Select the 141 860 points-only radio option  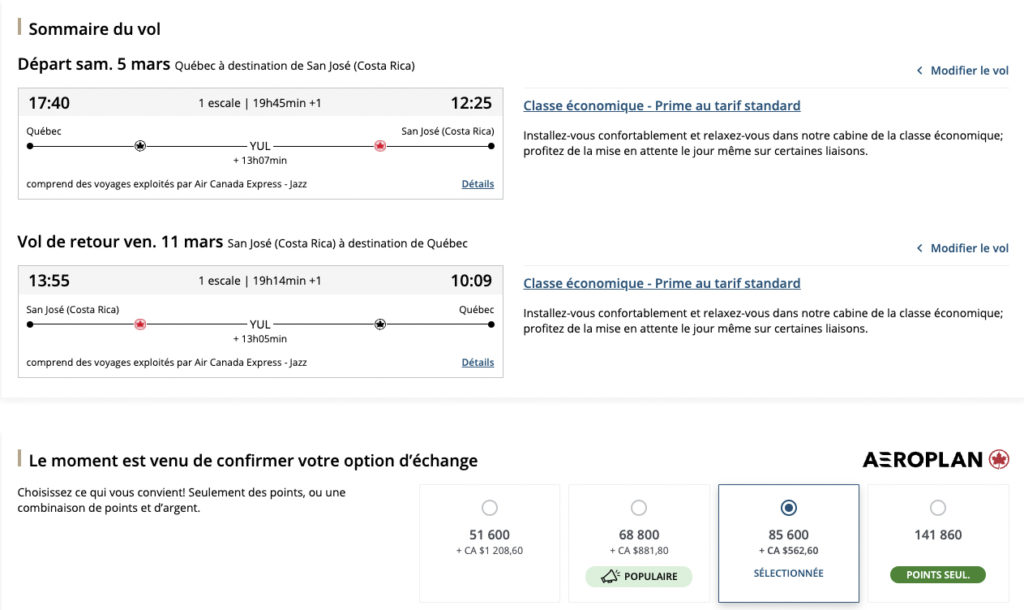point(937,508)
